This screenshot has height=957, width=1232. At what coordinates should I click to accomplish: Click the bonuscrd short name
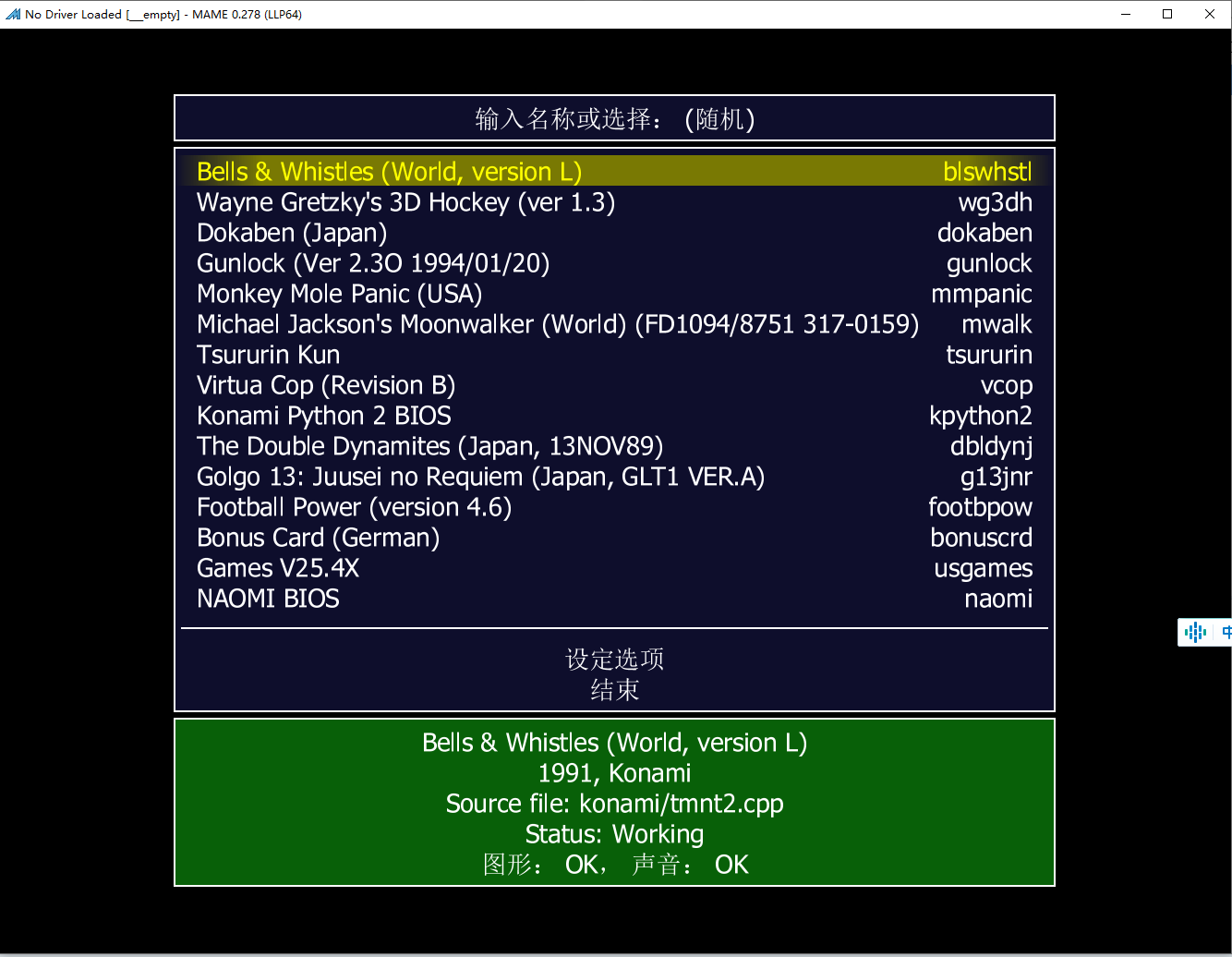click(982, 538)
